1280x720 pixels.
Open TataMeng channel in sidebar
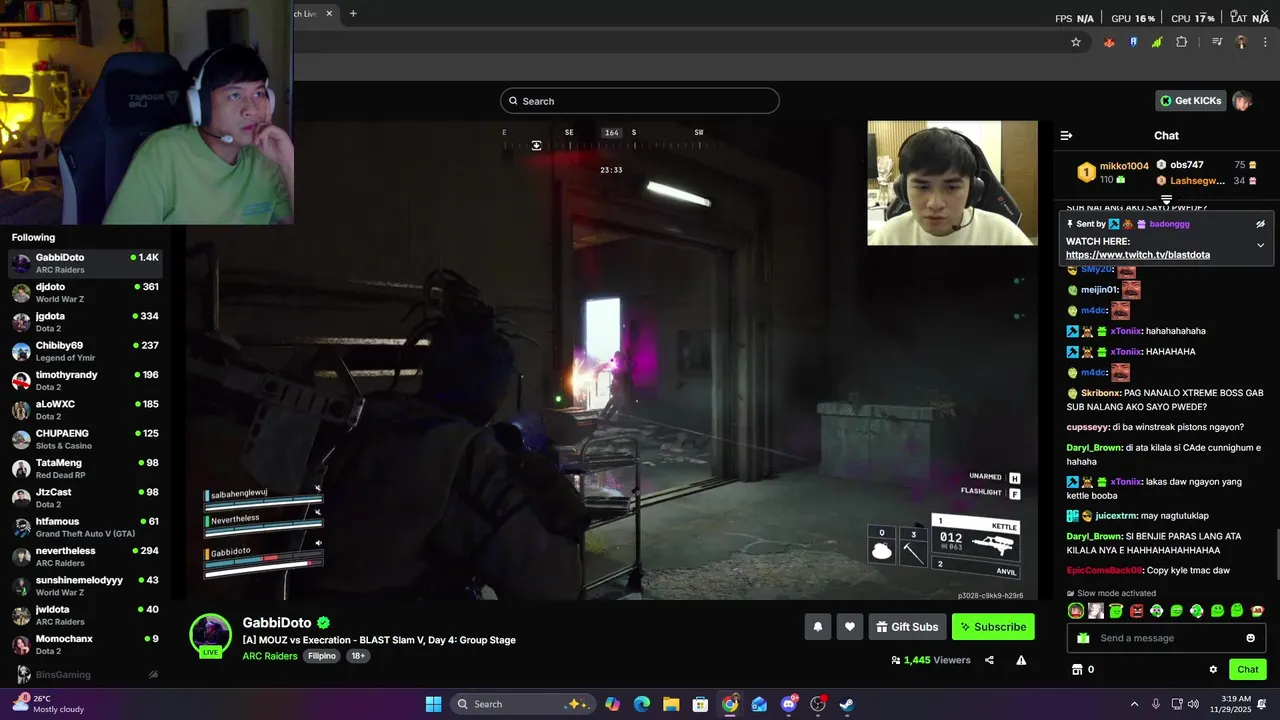(x=85, y=469)
